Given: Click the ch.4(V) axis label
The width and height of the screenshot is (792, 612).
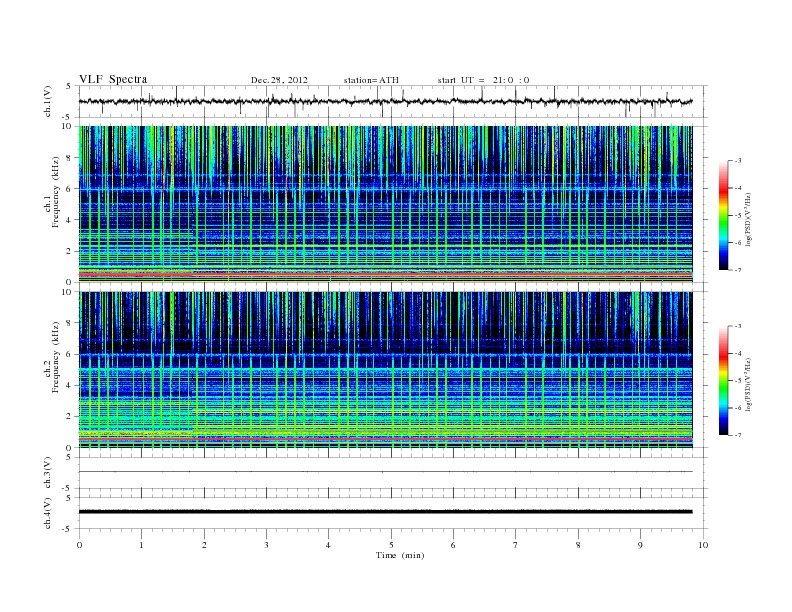Looking at the screenshot, I should (47, 512).
